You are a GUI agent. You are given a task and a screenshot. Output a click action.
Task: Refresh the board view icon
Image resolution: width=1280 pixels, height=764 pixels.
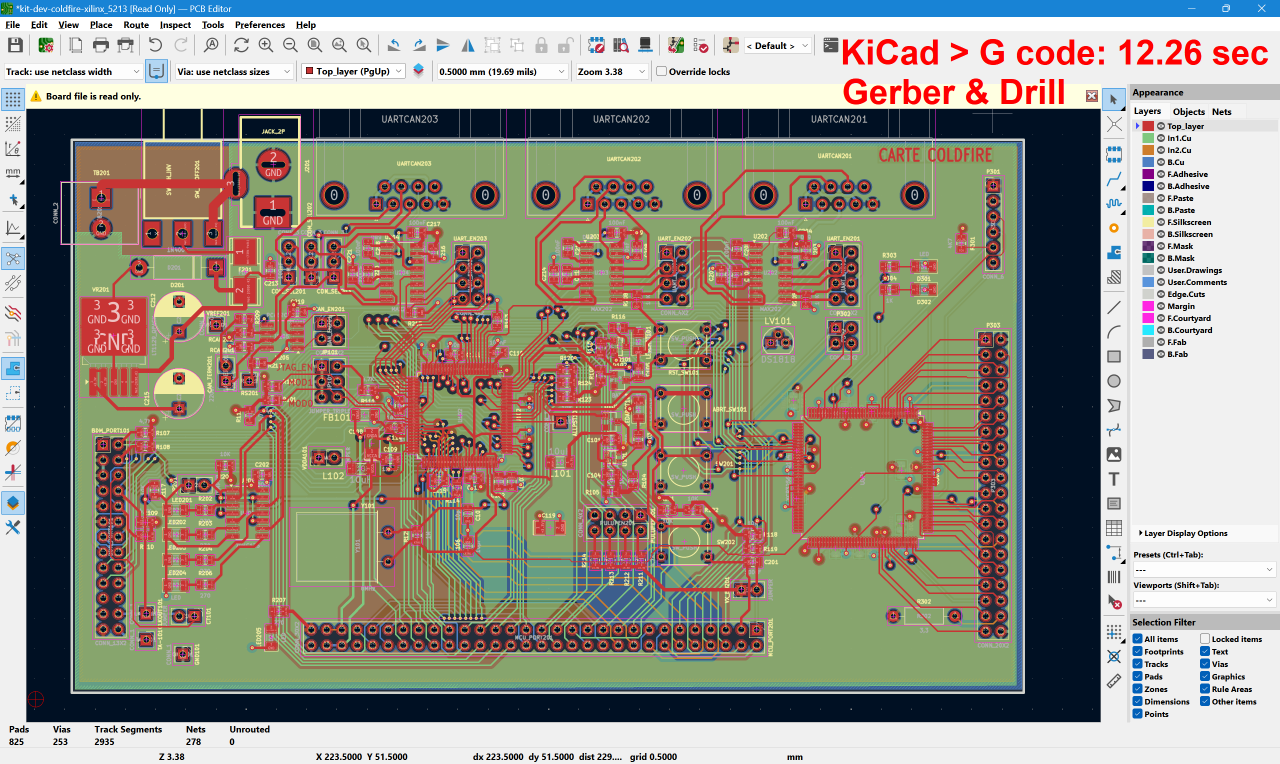(x=241, y=45)
